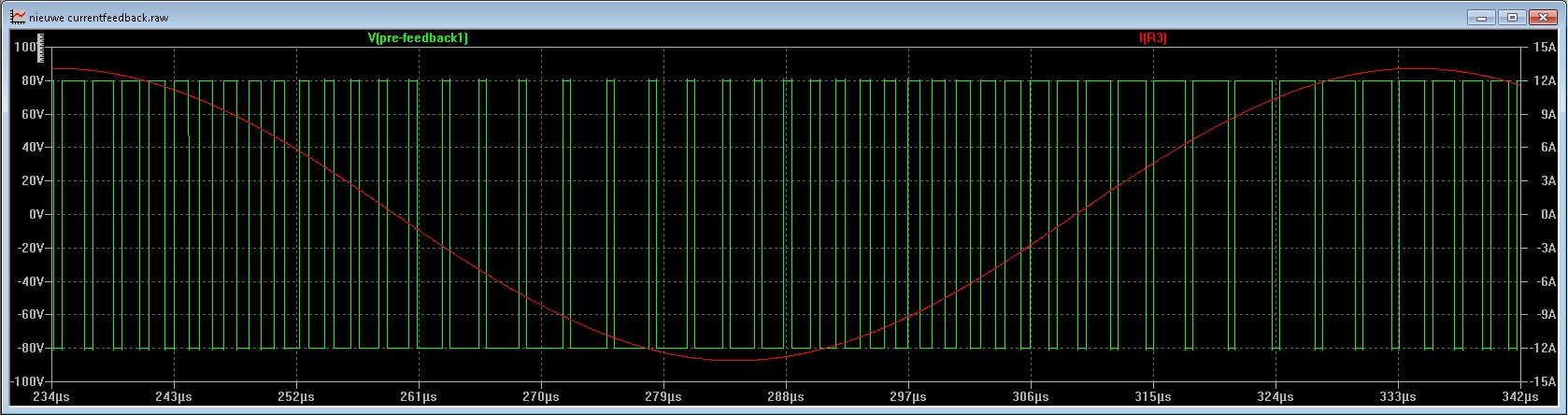This screenshot has height=415, width=1568.
Task: Click the 261µs time axis label
Action: pyautogui.click(x=419, y=397)
